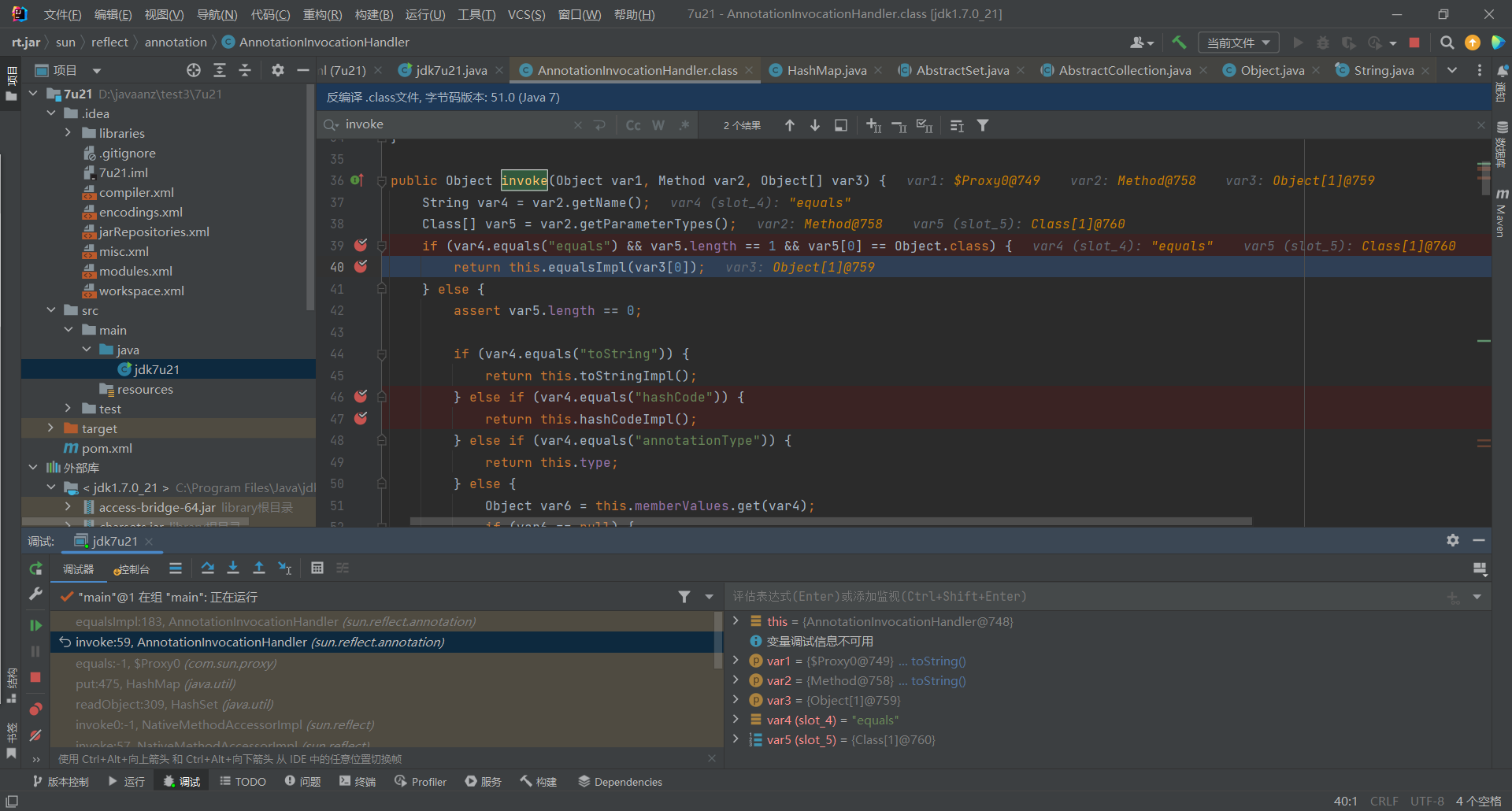
Task: Toggle Words (W) option in search bar
Action: tap(658, 125)
